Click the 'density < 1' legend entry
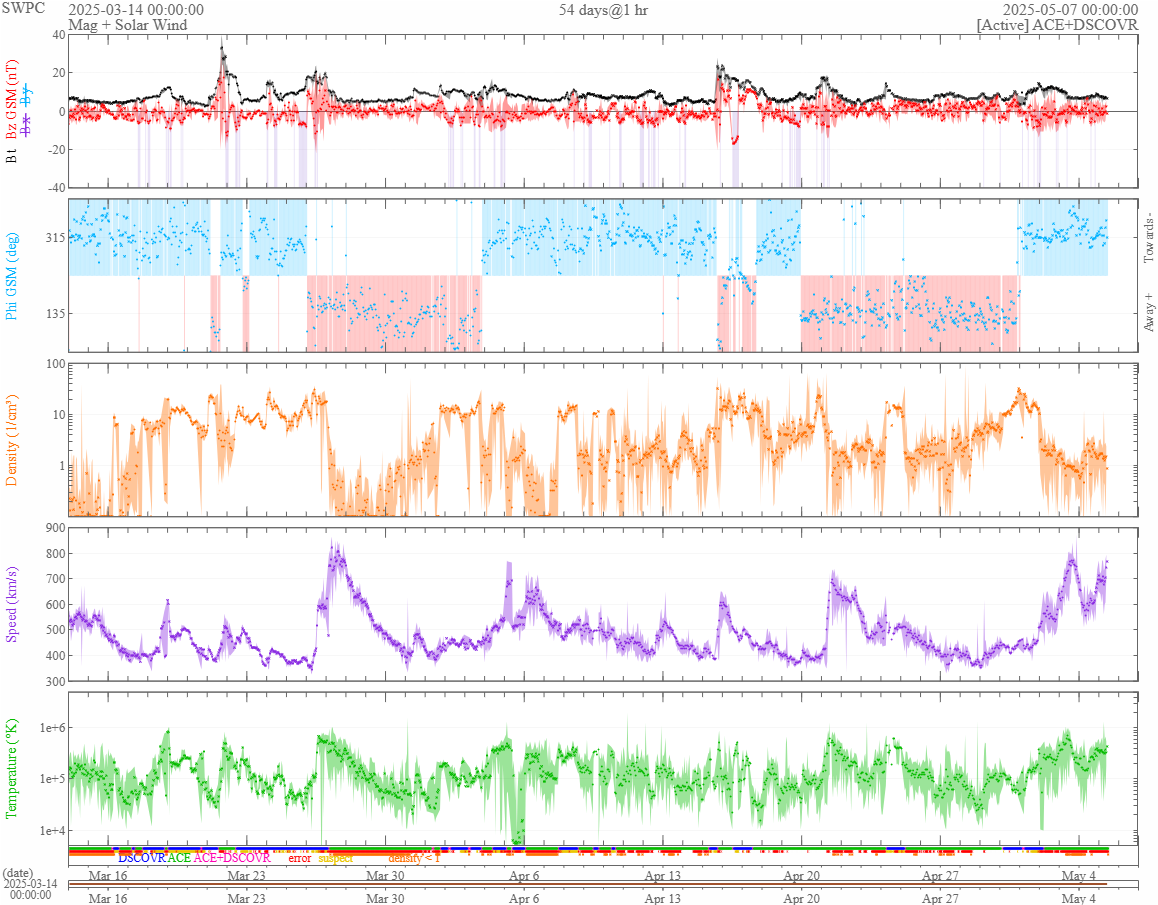1158x905 pixels. tap(414, 858)
